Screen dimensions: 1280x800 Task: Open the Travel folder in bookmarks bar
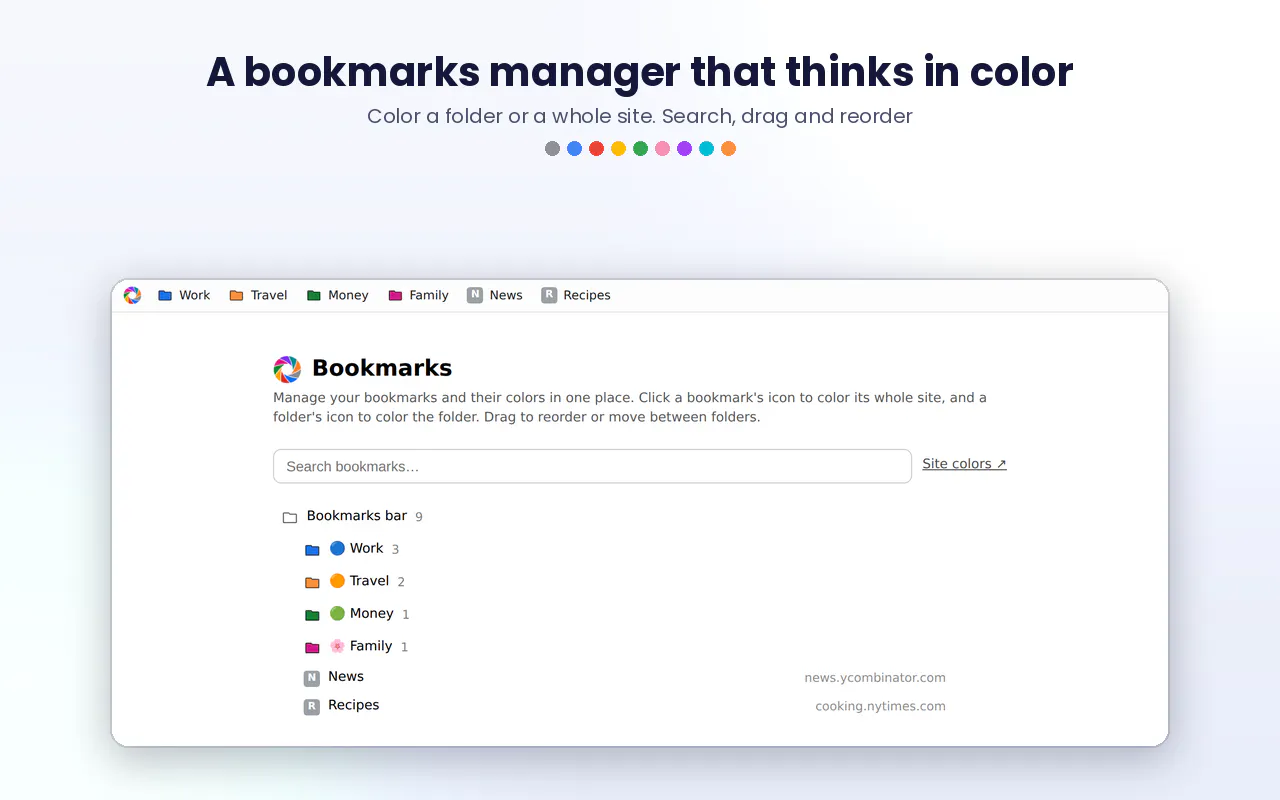tap(258, 295)
